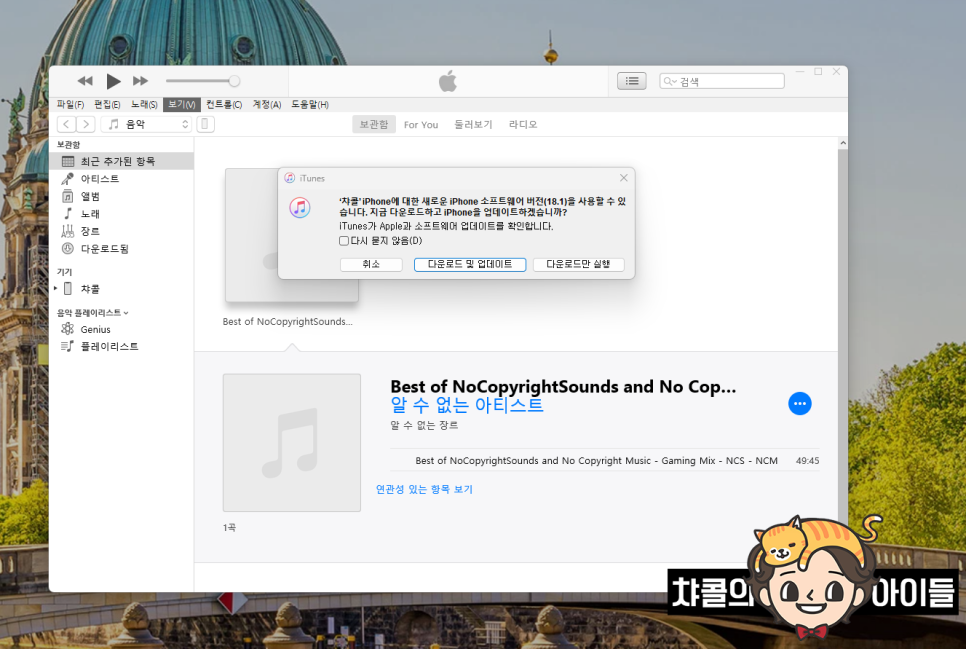966x649 pixels.
Task: Click the 연관성 있는 항목 보기 link
Action: 424,490
